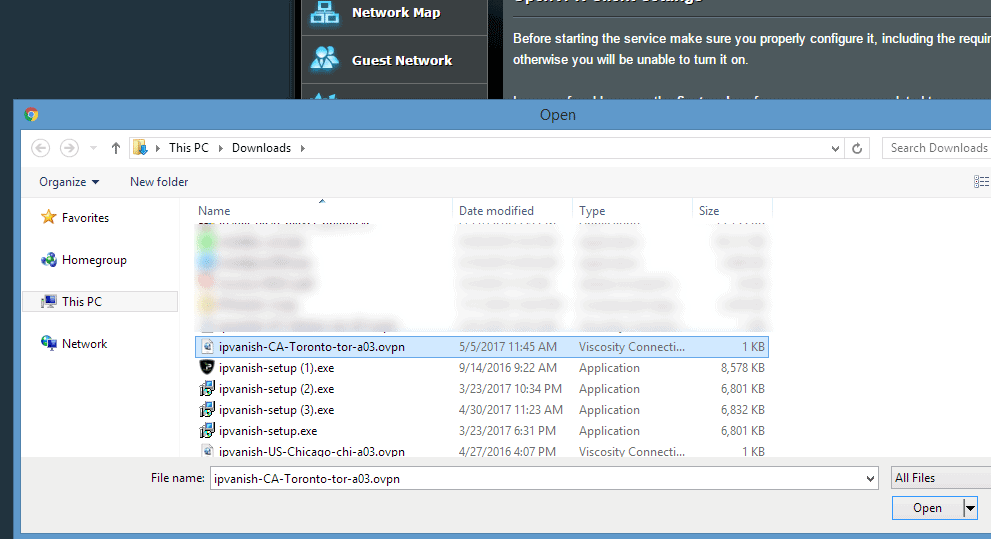Select Favorites in navigation pane

85,218
